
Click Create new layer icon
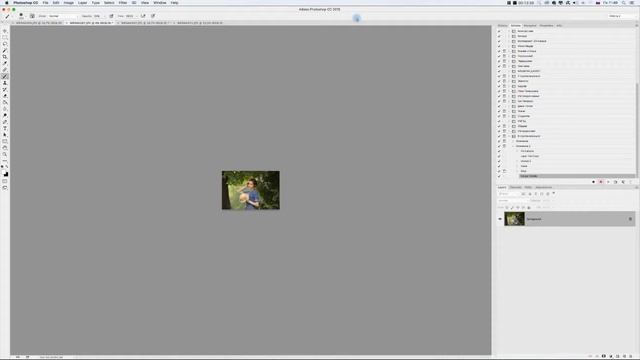click(x=624, y=356)
